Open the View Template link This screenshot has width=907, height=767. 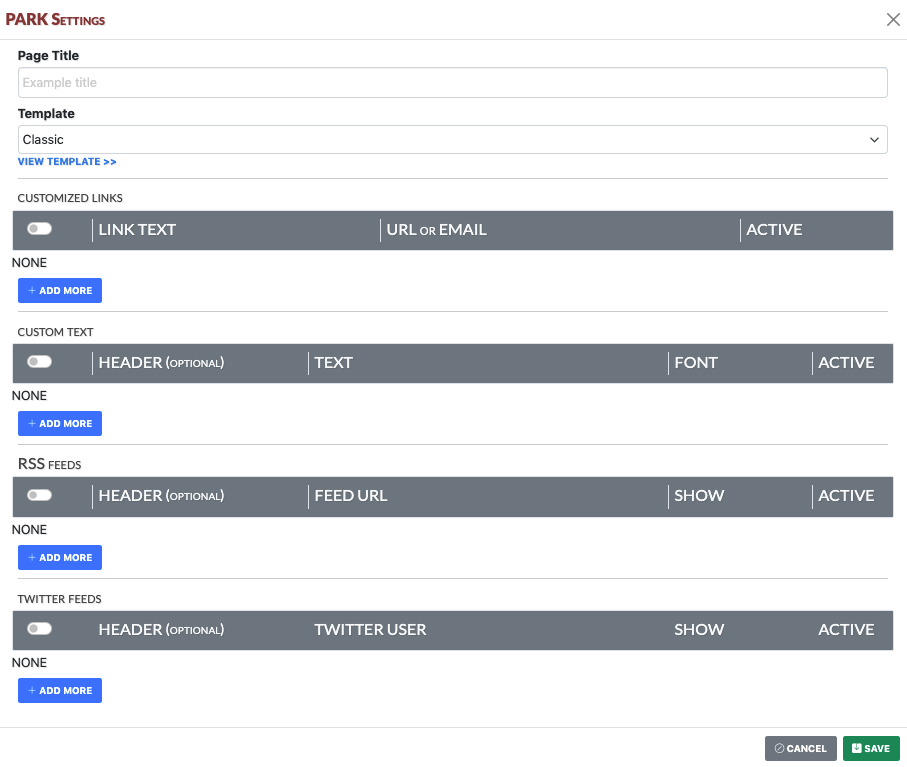pyautogui.click(x=67, y=162)
